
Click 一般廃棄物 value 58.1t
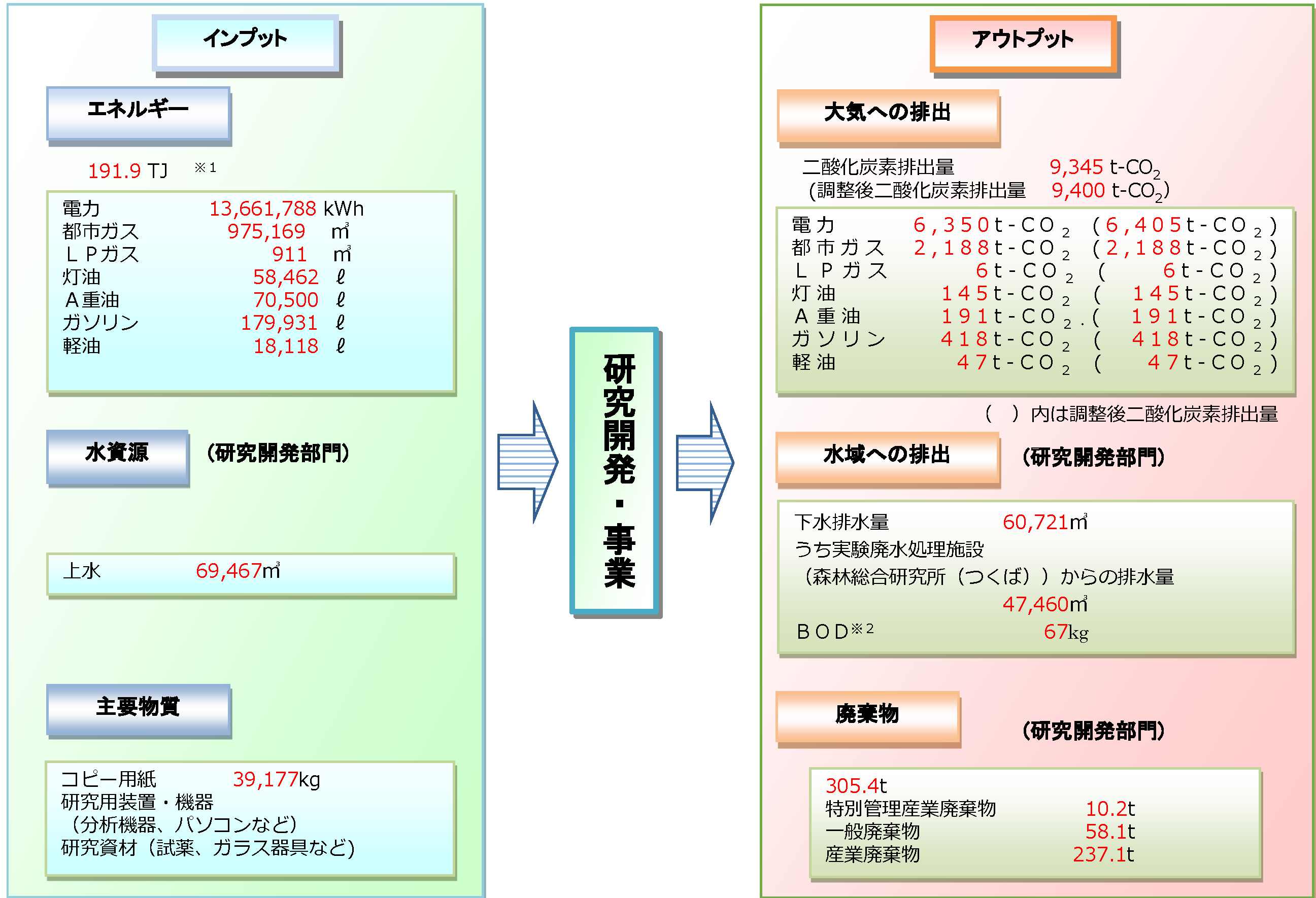[1110, 831]
